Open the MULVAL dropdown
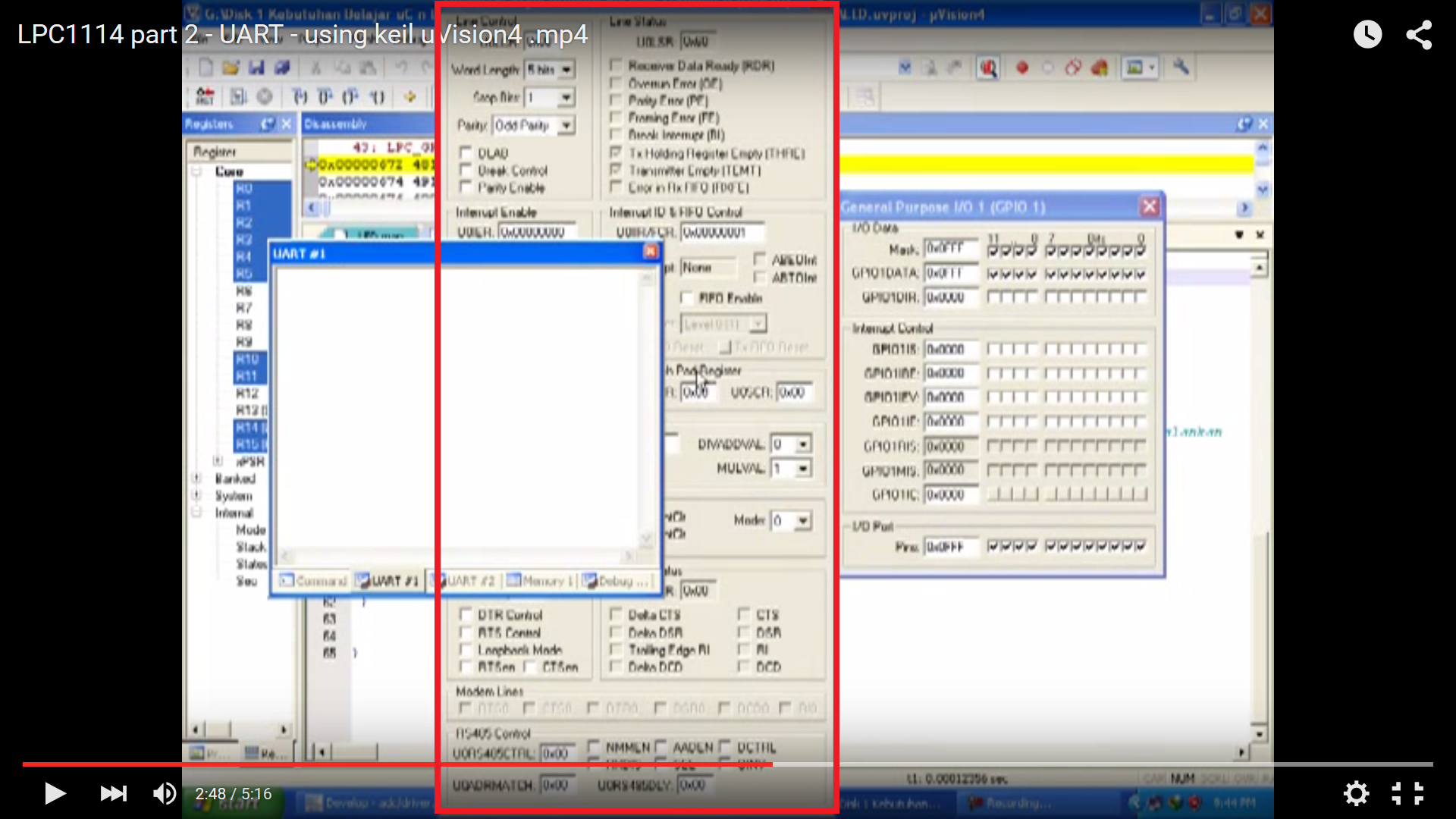The image size is (1456, 819). click(802, 469)
